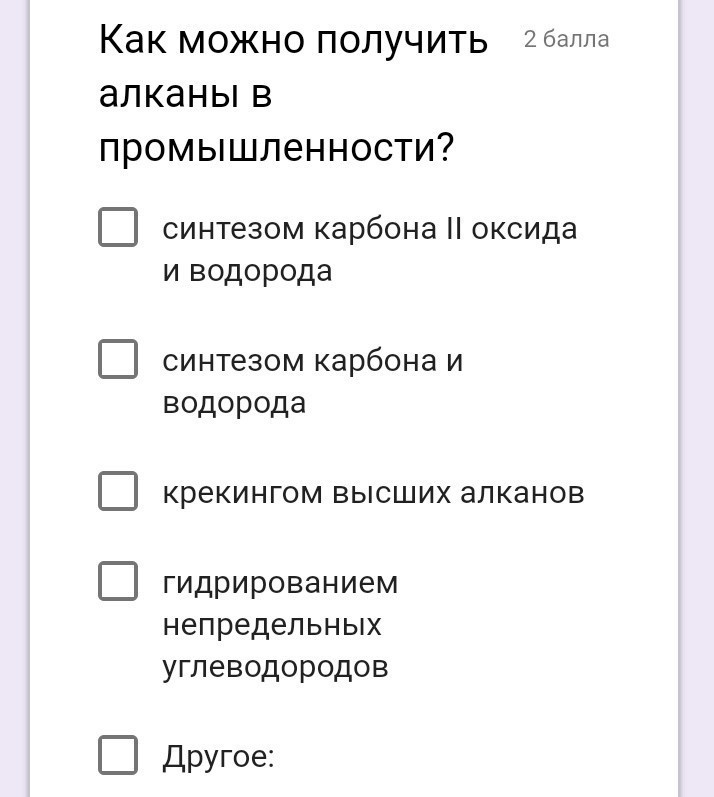The height and width of the screenshot is (797, 714).
Task: Enable the крекингом высших алканов checkbox
Action: pos(118,491)
